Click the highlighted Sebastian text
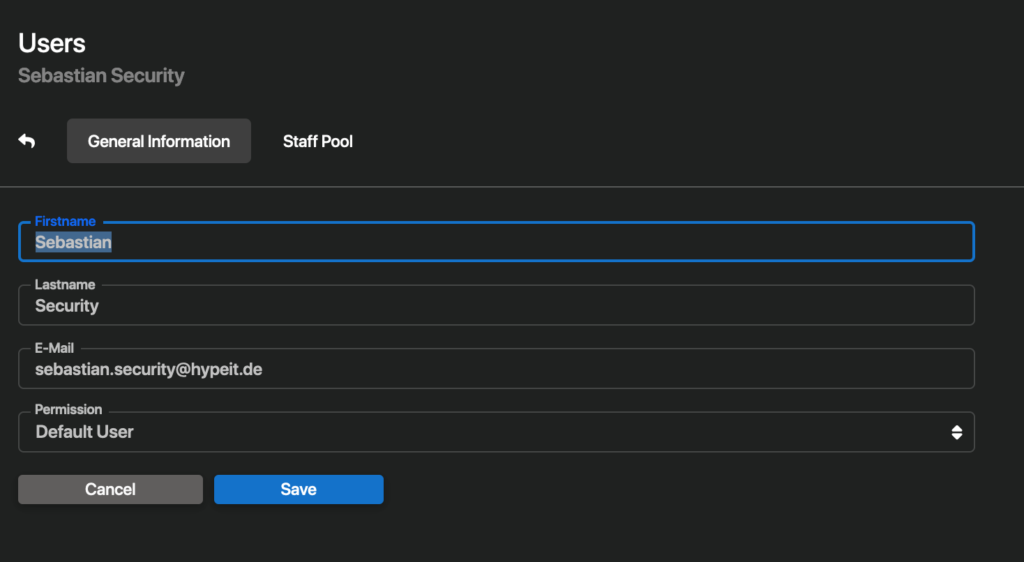This screenshot has height=562, width=1024. tap(73, 242)
